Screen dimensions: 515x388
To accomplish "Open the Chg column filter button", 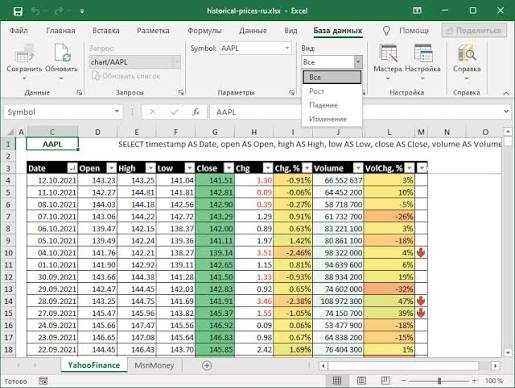I will [268, 168].
